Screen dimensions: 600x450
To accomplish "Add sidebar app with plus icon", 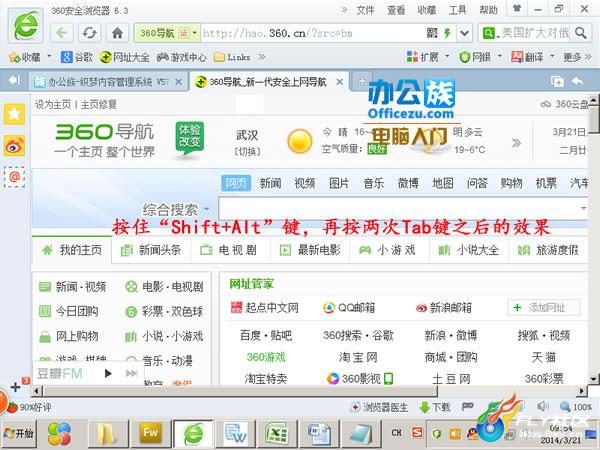I will click(x=15, y=387).
